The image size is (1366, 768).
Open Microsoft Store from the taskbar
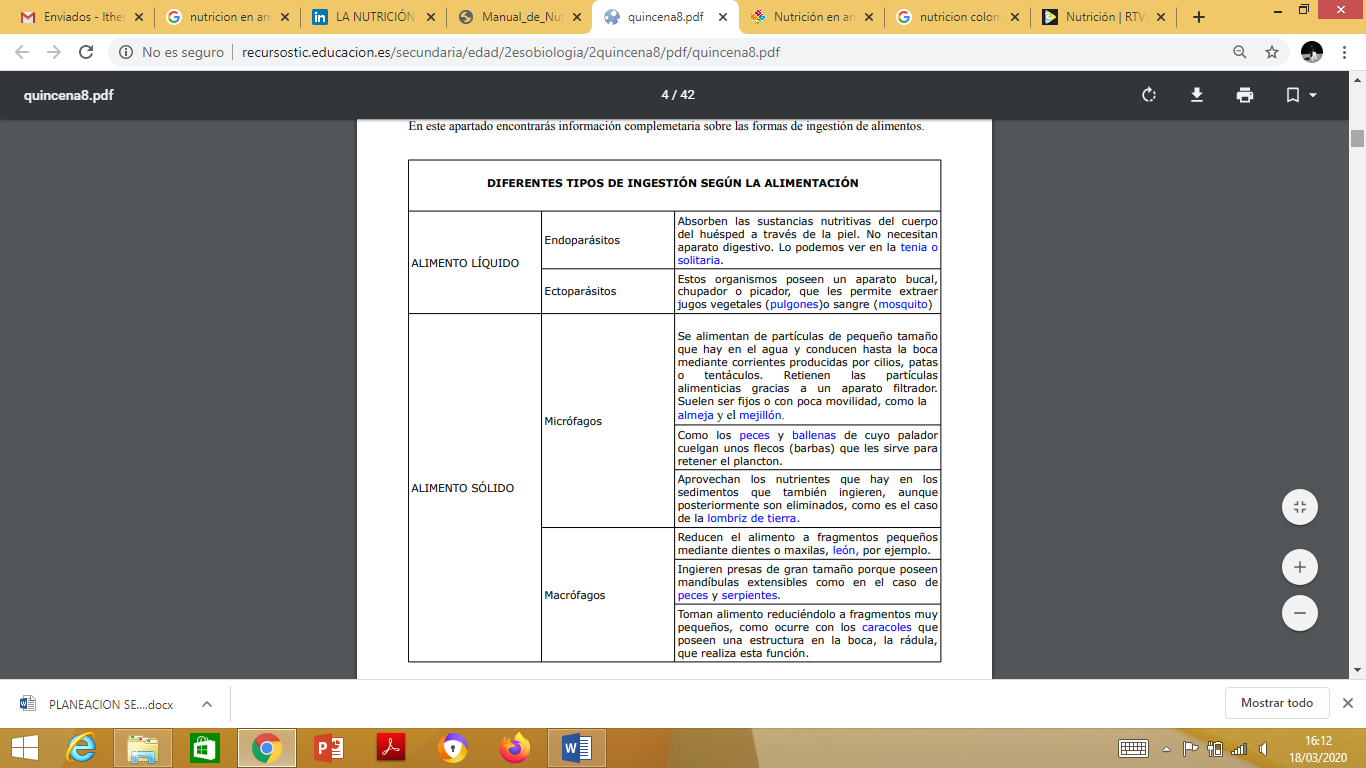204,748
